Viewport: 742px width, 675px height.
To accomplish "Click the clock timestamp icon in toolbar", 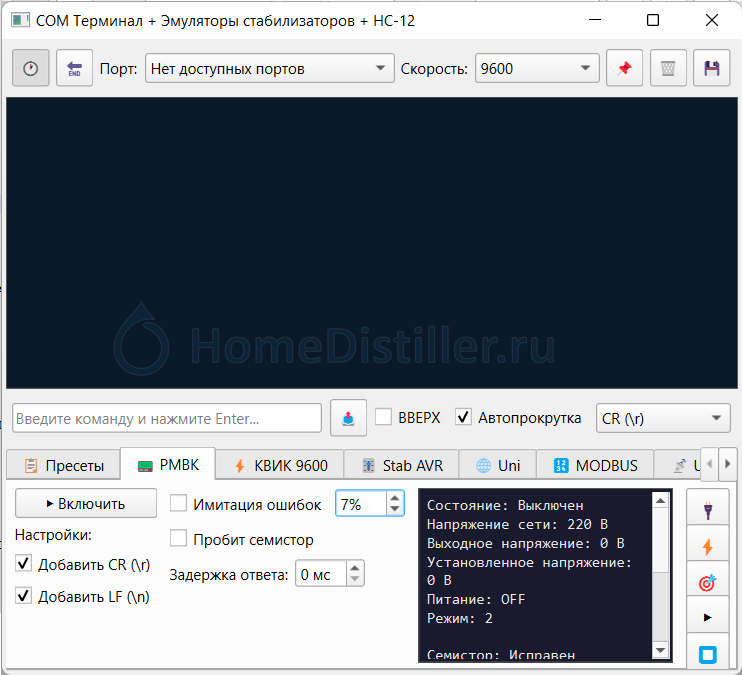I will [x=30, y=69].
